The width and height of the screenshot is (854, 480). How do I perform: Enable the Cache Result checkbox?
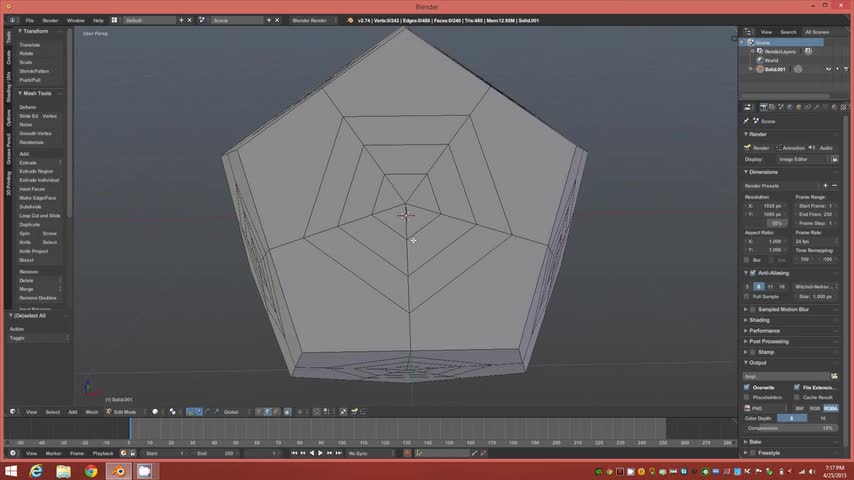point(797,397)
